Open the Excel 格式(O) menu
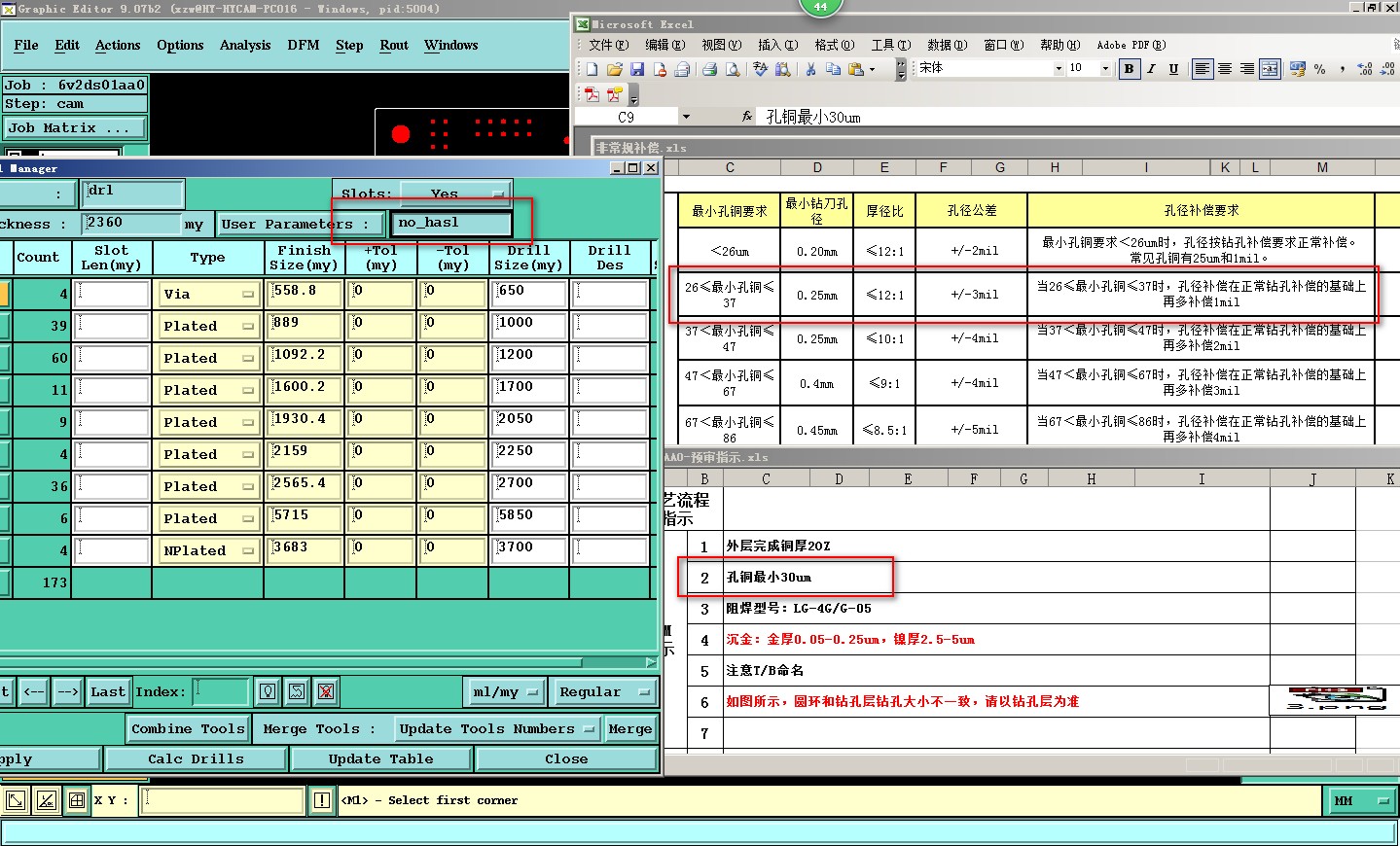Viewport: 1400px width, 846px height. point(835,45)
